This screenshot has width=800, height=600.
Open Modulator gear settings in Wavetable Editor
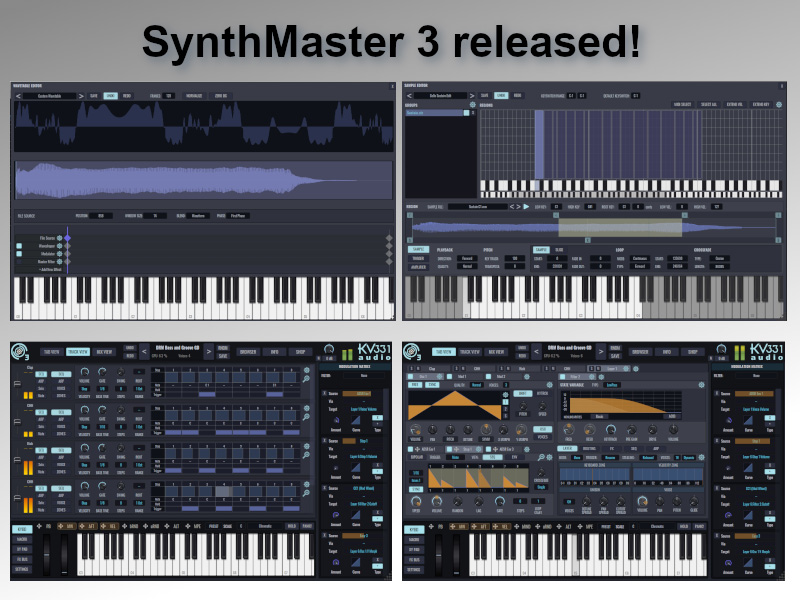60,254
